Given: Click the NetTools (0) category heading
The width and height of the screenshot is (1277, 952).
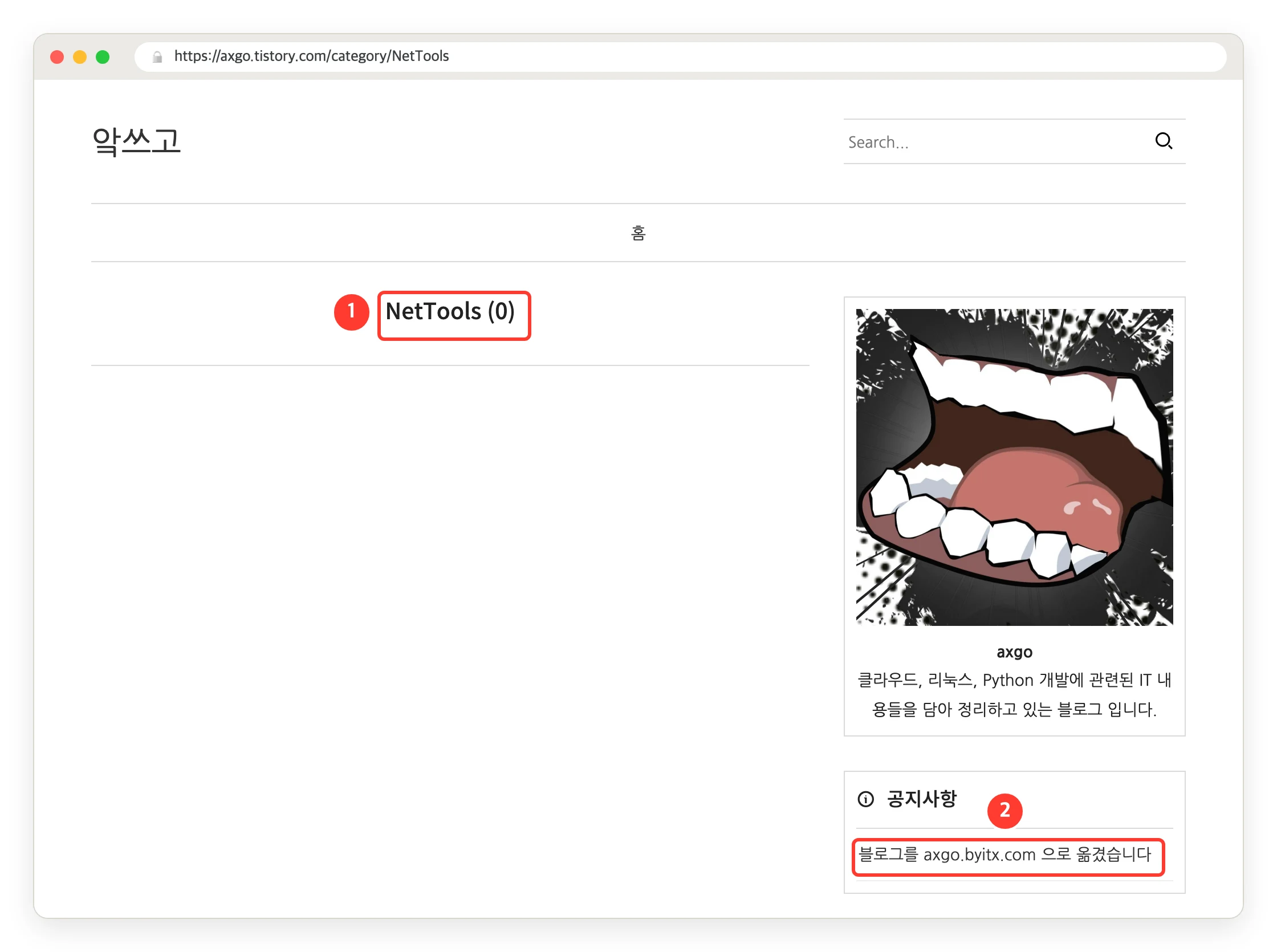Looking at the screenshot, I should click(449, 311).
